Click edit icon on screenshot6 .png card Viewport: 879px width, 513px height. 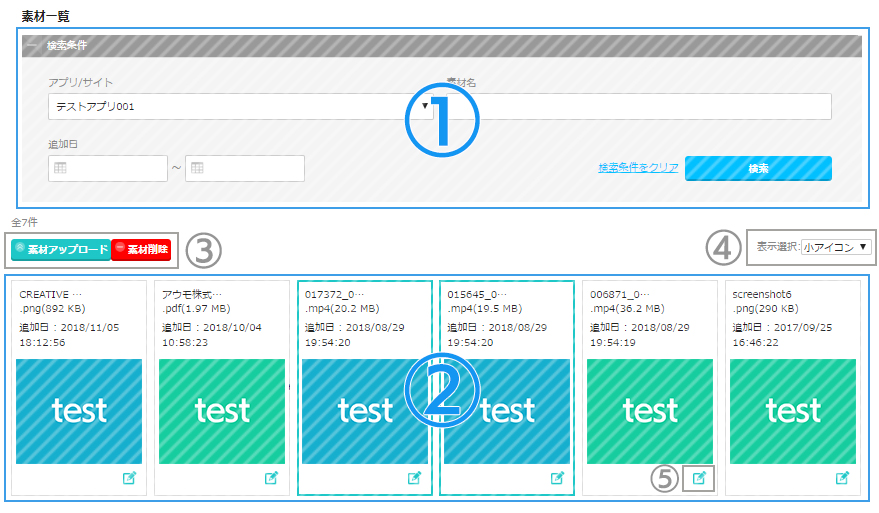843,478
